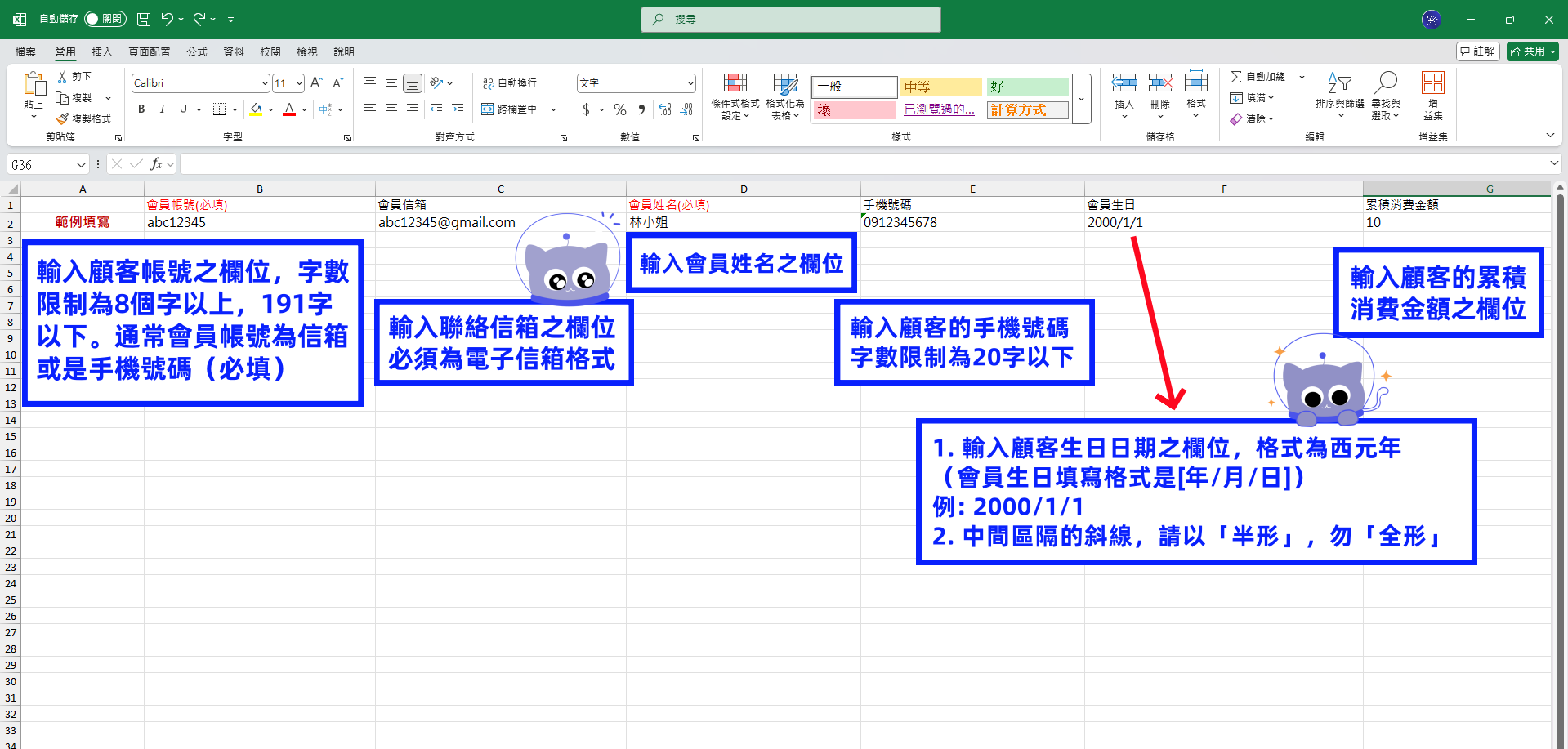Image resolution: width=1568 pixels, height=749 pixels.
Task: Click the center horizontal alignment icon
Action: (391, 109)
